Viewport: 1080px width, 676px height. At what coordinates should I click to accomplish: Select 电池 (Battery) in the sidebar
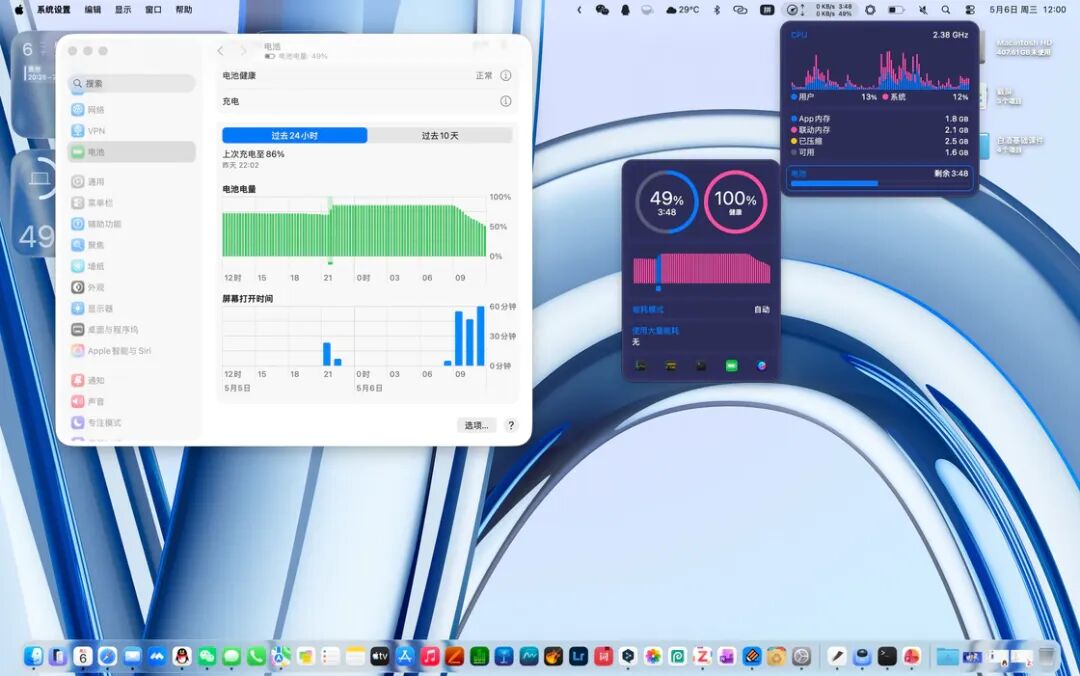click(131, 152)
